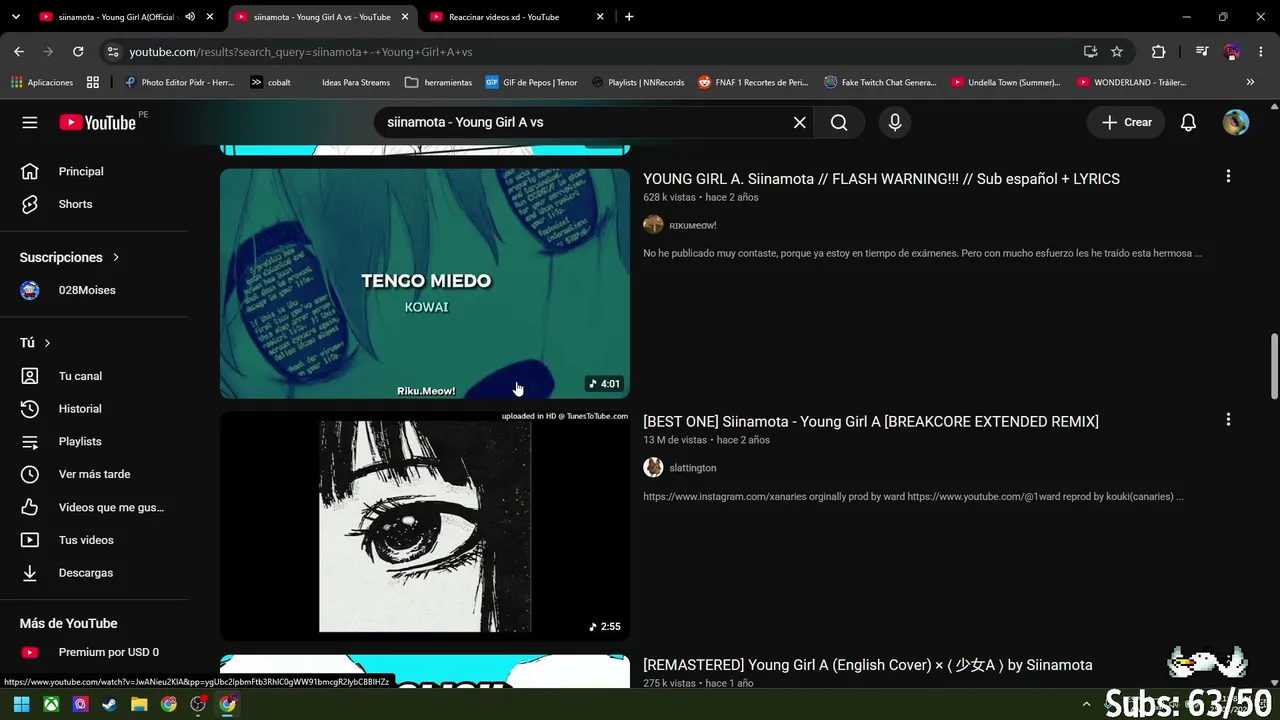
Task: View site information for youtube.com
Action: coord(112,52)
